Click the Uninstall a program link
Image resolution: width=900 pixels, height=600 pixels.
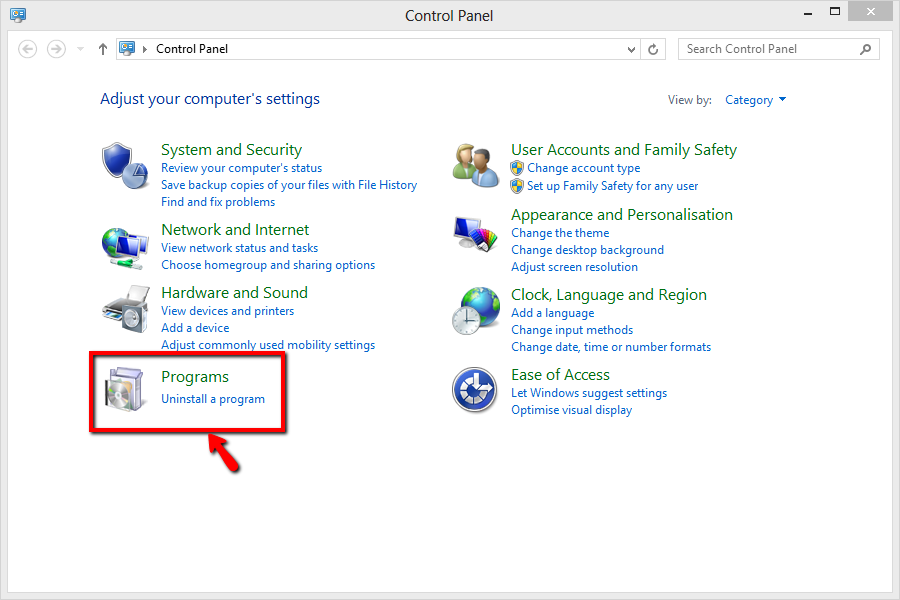[213, 399]
